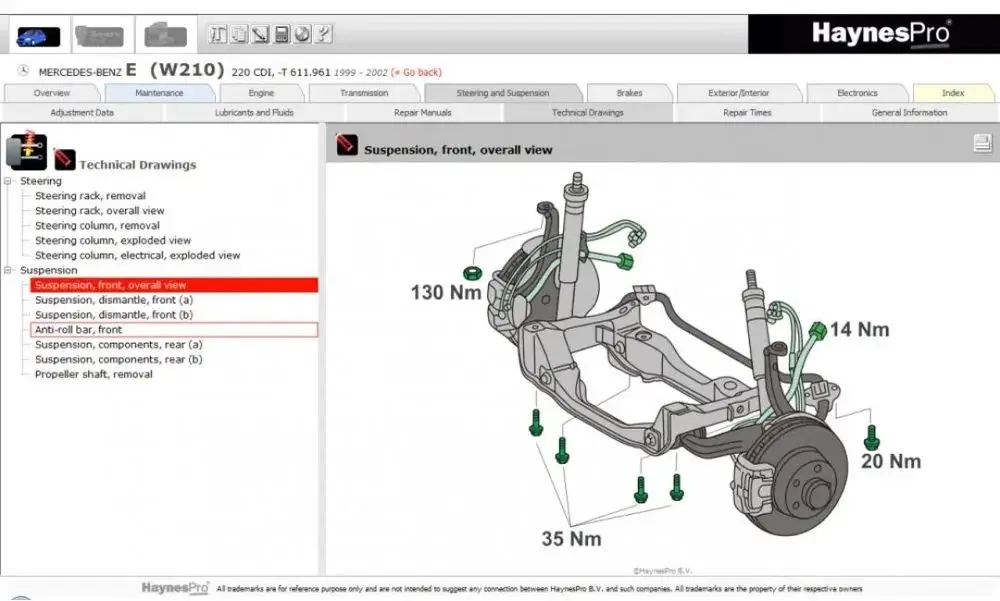Viewport: 1000px width, 601px height.
Task: Click the 20 Nm torque label
Action: pyautogui.click(x=891, y=461)
